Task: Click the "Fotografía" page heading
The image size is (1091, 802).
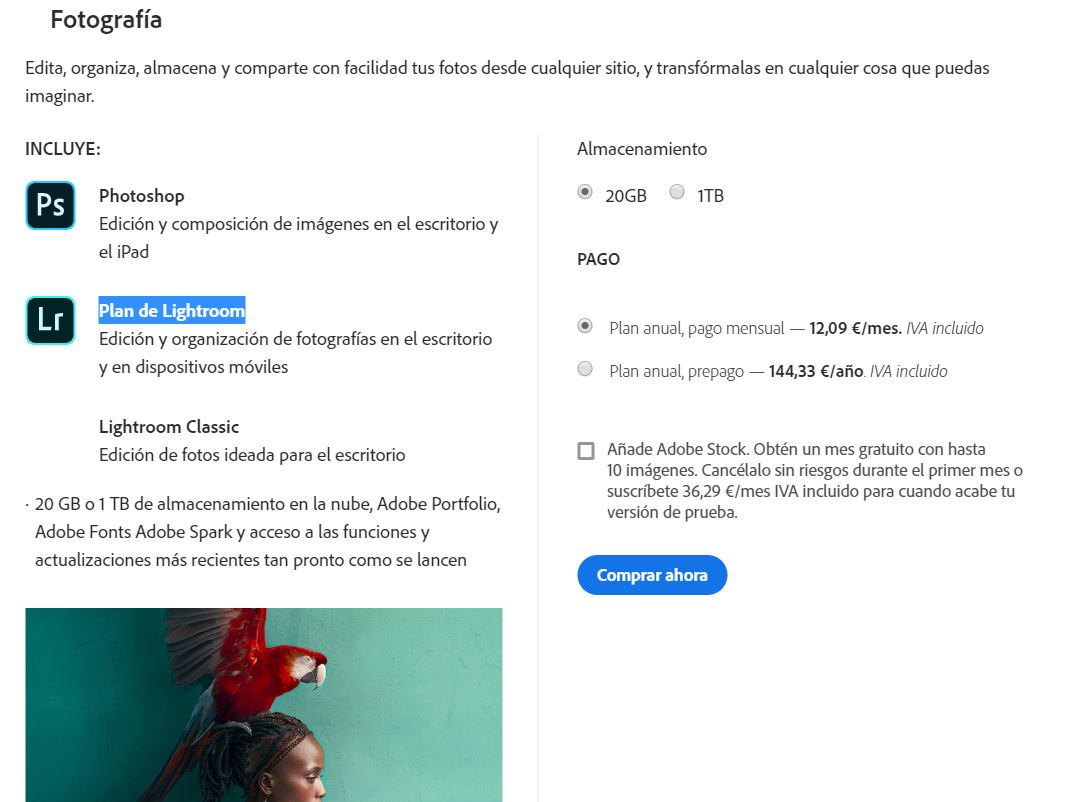Action: pos(106,20)
